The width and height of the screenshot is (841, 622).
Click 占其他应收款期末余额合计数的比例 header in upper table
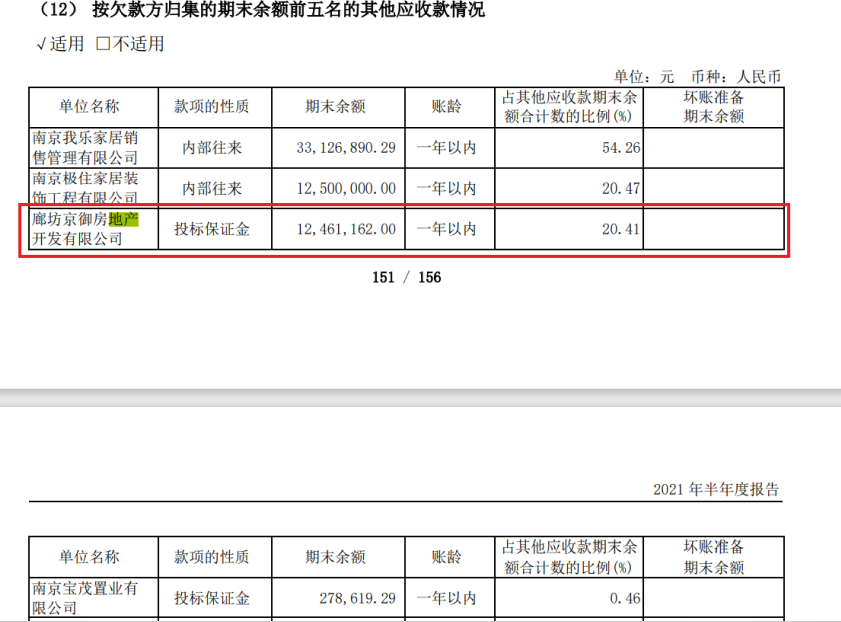point(569,107)
